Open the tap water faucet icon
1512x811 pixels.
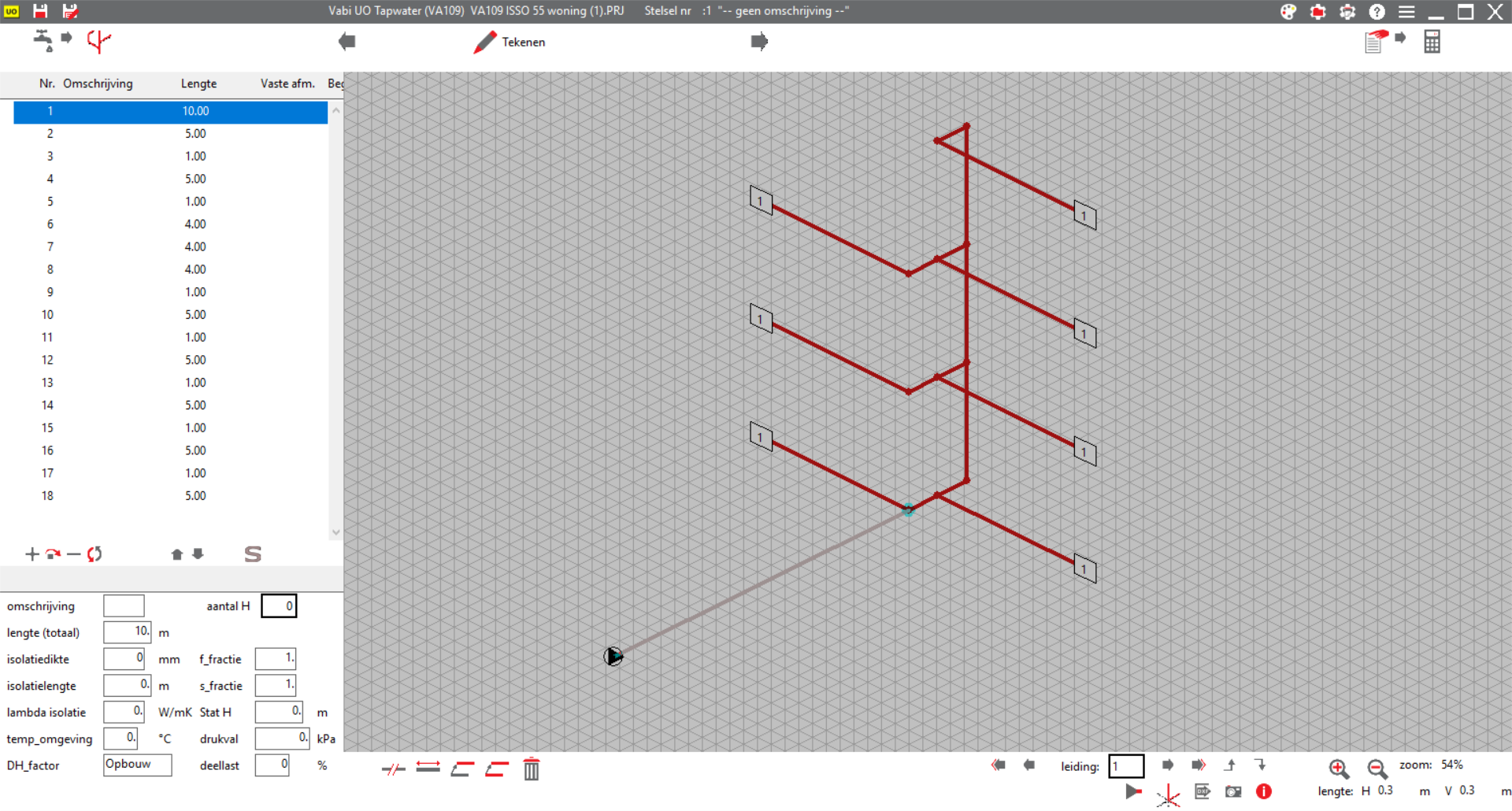[x=43, y=40]
